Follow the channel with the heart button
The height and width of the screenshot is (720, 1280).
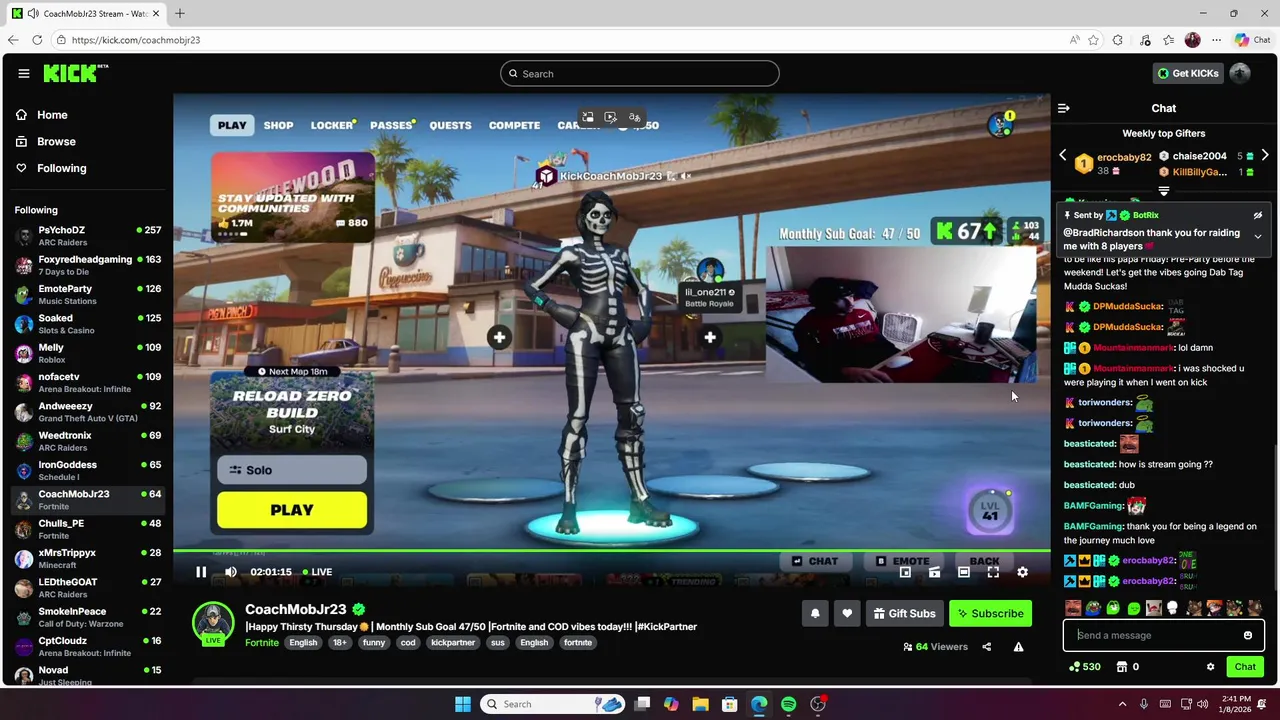pos(847,613)
